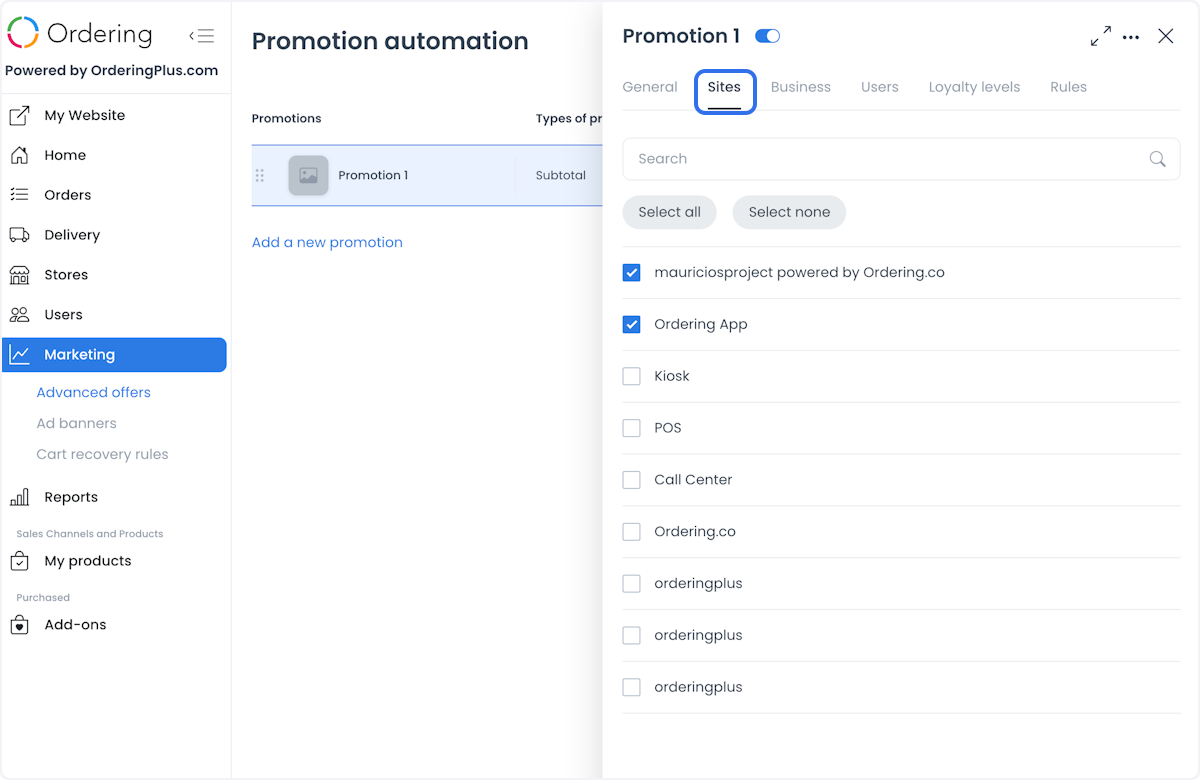The height and width of the screenshot is (780, 1200).
Task: Open the Users tab in panel
Action: (880, 87)
